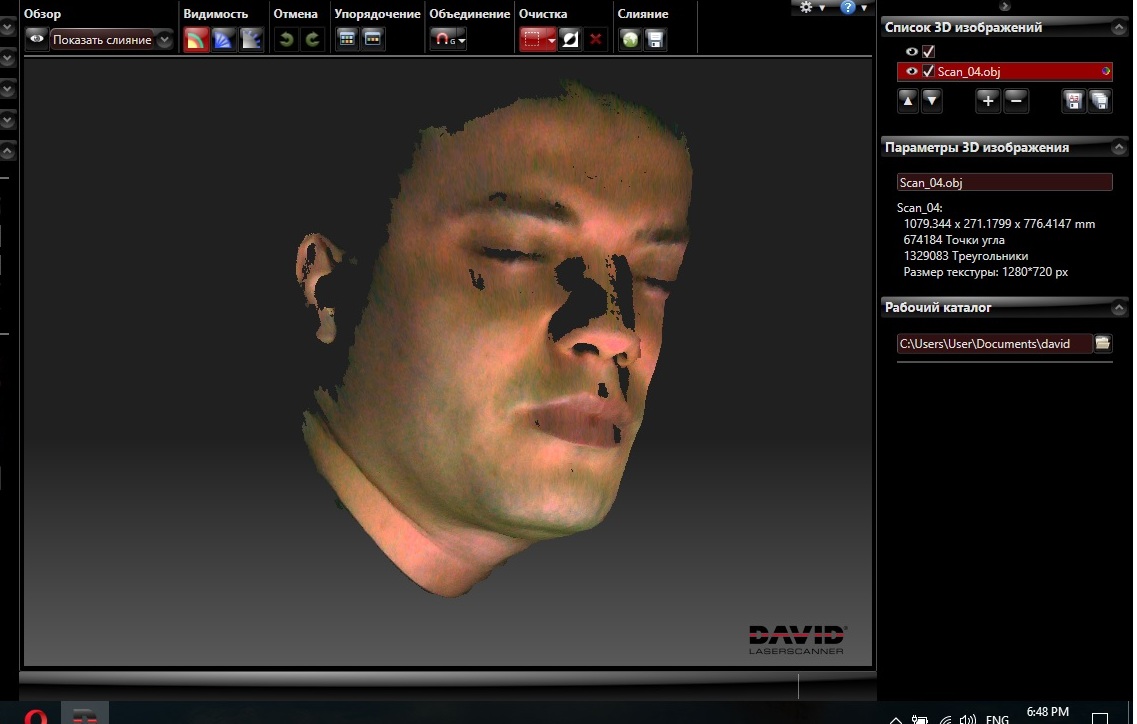This screenshot has height=724, width=1137.
Task: Click the green globe fuse icon under Слияние
Action: coord(630,40)
